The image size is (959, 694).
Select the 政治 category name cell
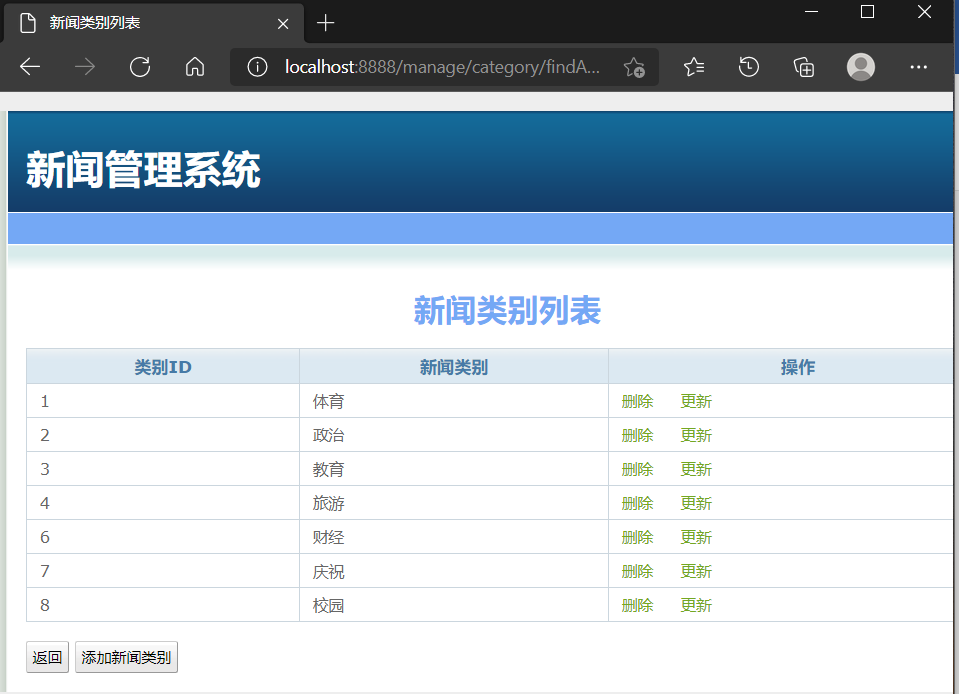[x=454, y=435]
